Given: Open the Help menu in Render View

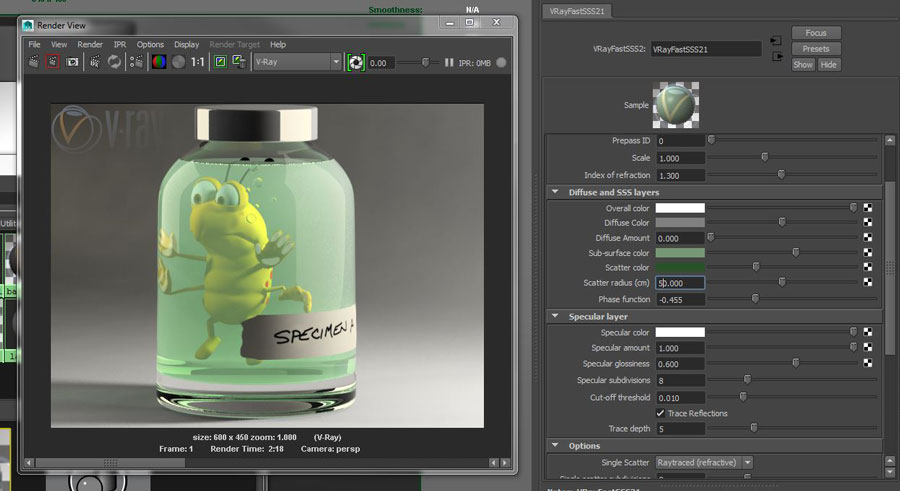Looking at the screenshot, I should point(278,44).
